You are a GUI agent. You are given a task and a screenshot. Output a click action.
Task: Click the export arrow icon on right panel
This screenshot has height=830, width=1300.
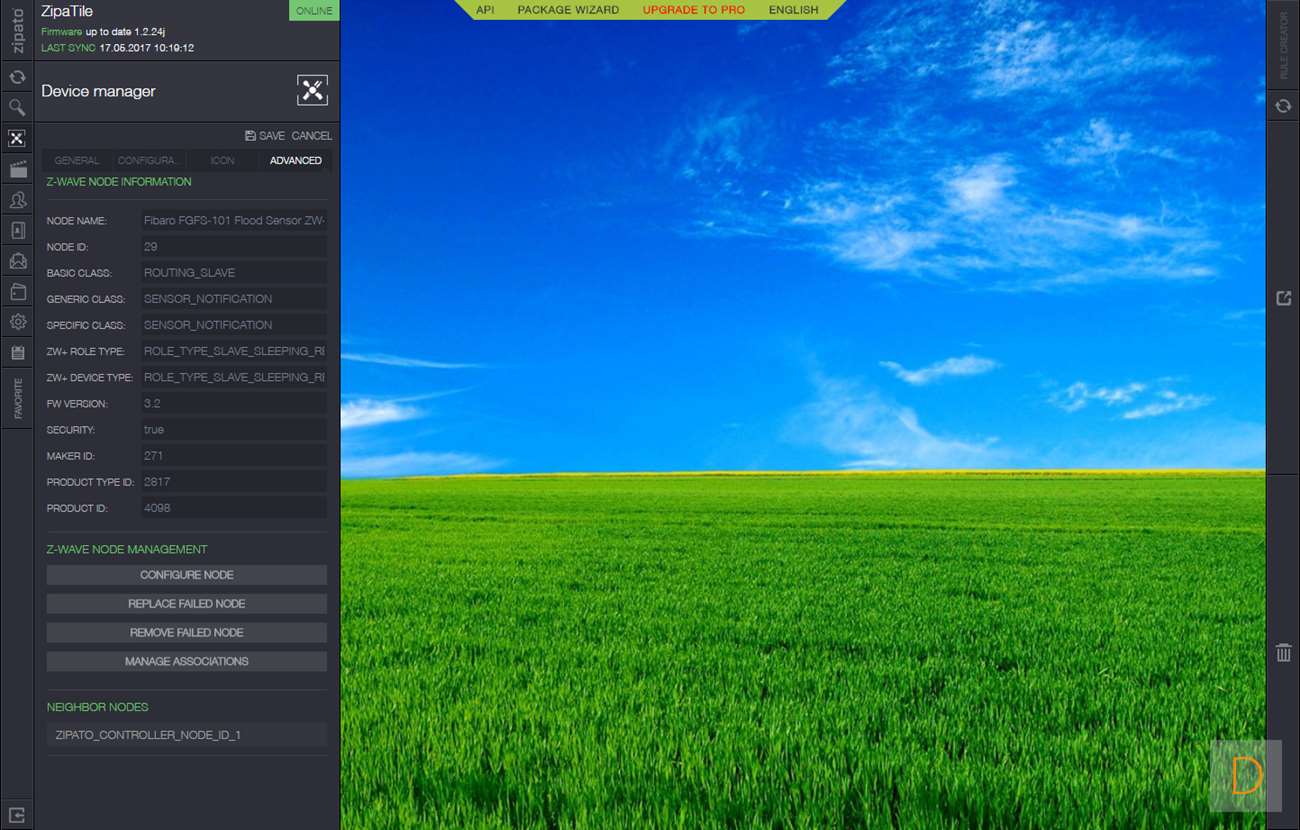pyautogui.click(x=1283, y=298)
